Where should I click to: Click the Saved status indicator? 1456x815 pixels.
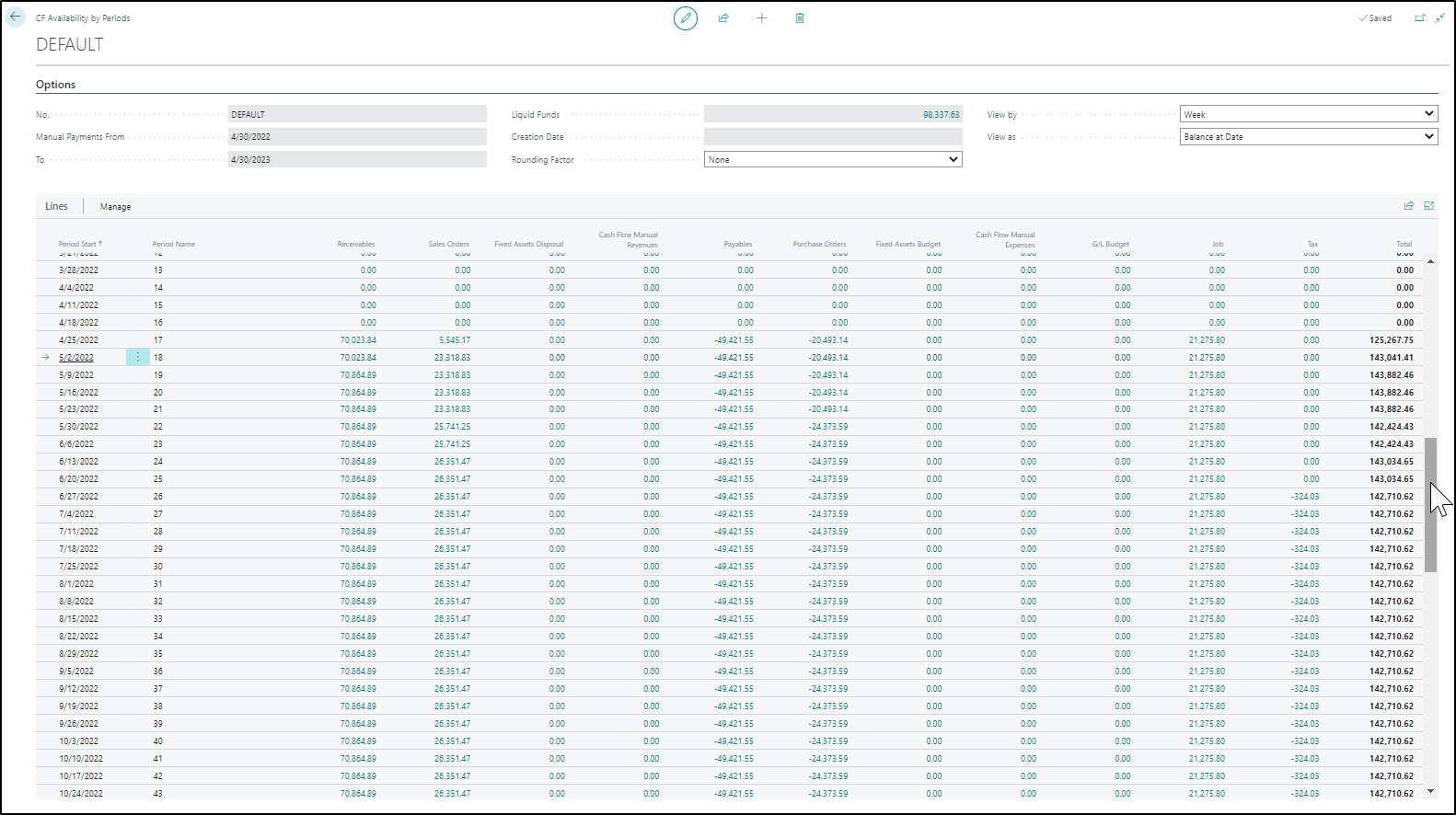pyautogui.click(x=1375, y=18)
